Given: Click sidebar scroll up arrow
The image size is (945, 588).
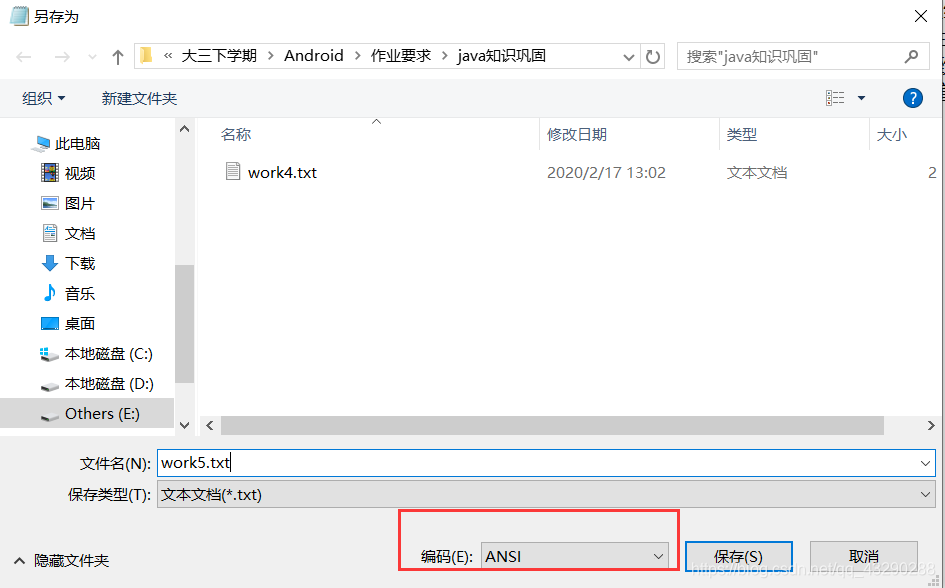Looking at the screenshot, I should click(184, 129).
